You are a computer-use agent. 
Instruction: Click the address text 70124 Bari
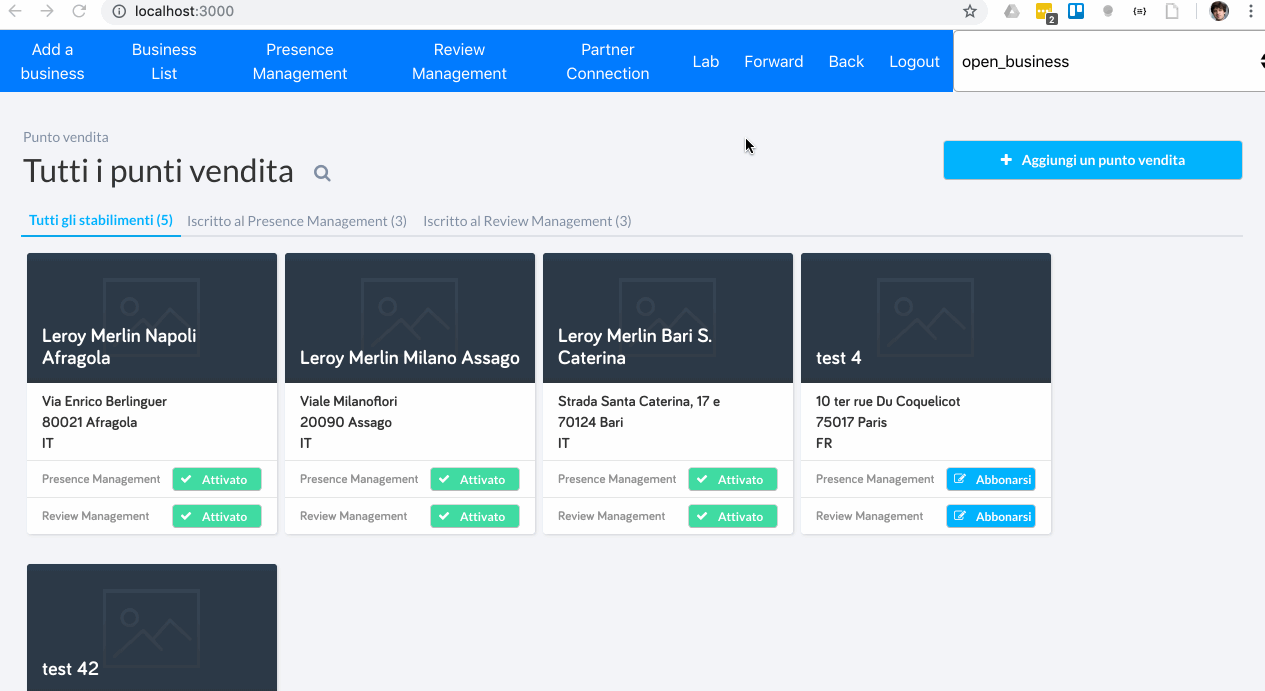pyautogui.click(x=590, y=422)
